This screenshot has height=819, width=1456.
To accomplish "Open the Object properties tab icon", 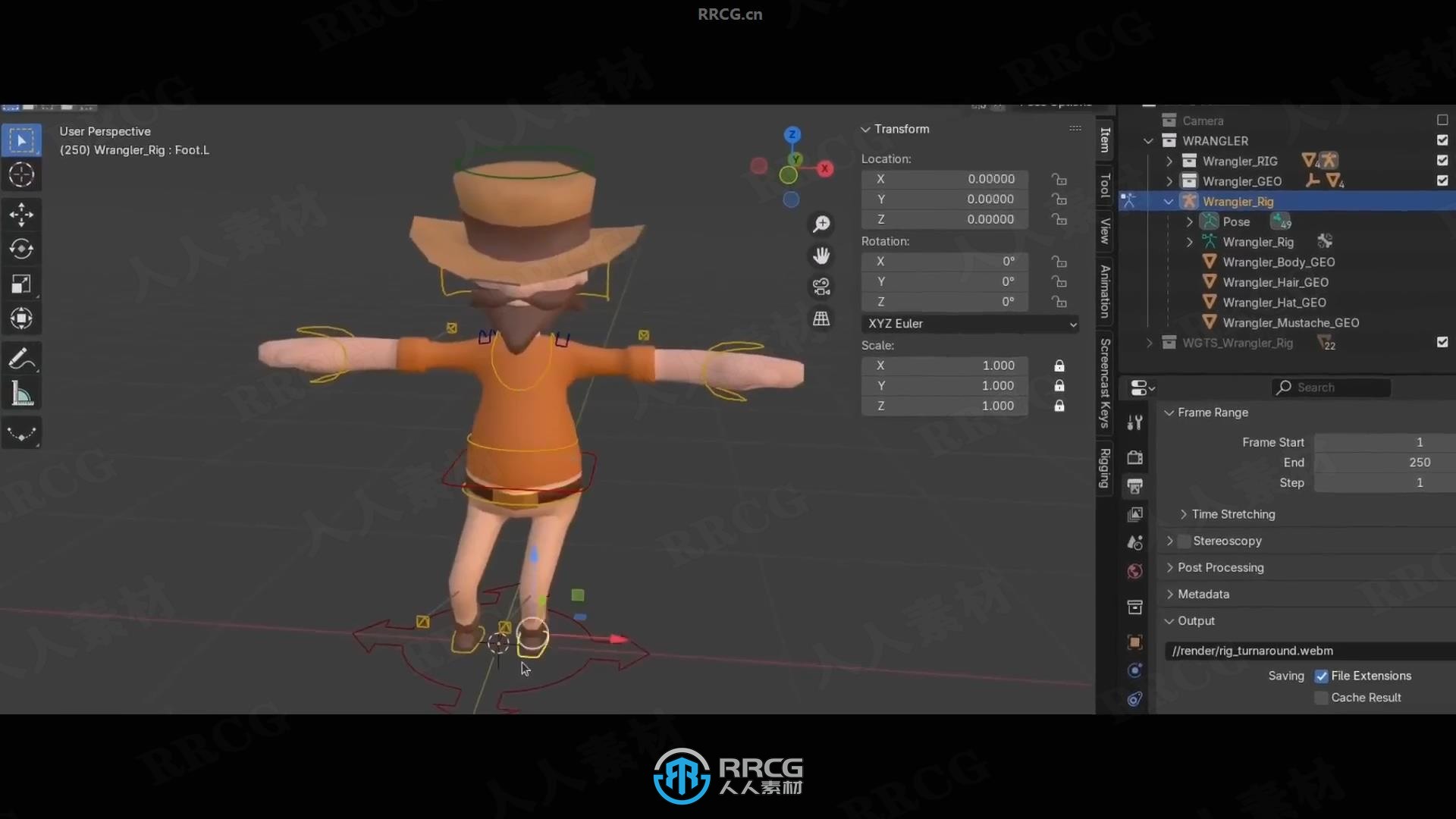I will (1135, 642).
